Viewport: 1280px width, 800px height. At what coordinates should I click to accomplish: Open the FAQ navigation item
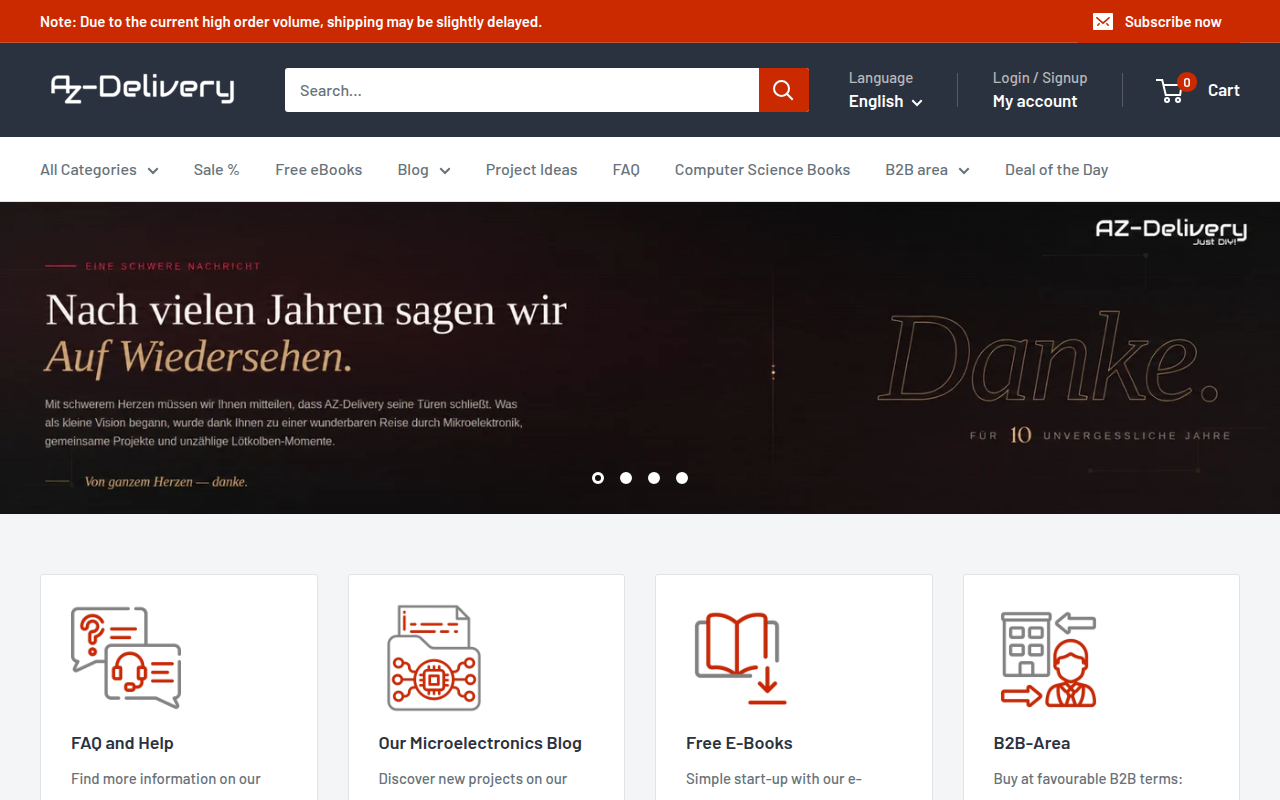(626, 170)
